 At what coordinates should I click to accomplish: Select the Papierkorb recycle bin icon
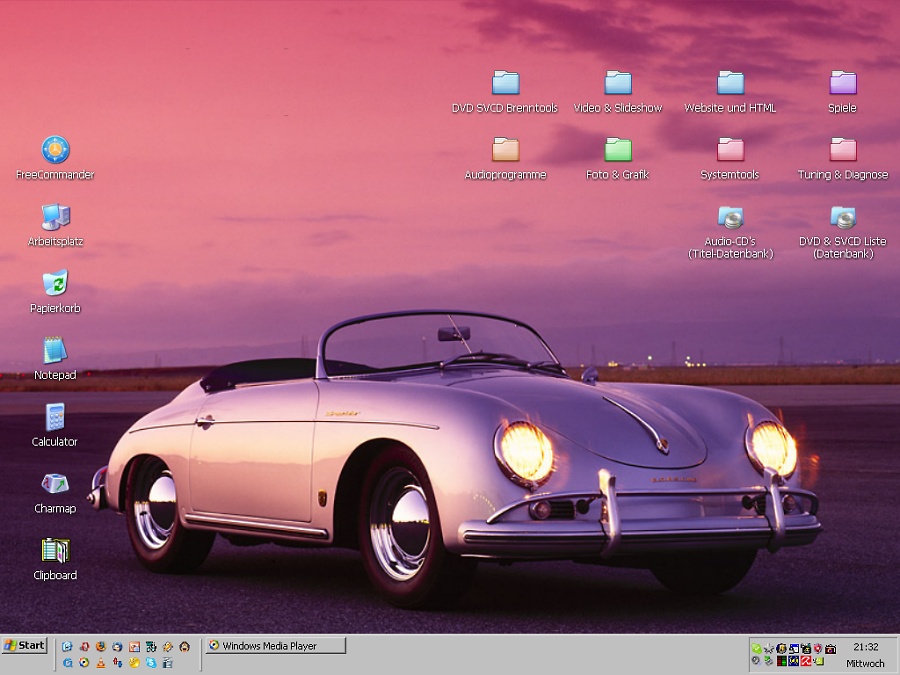55,292
